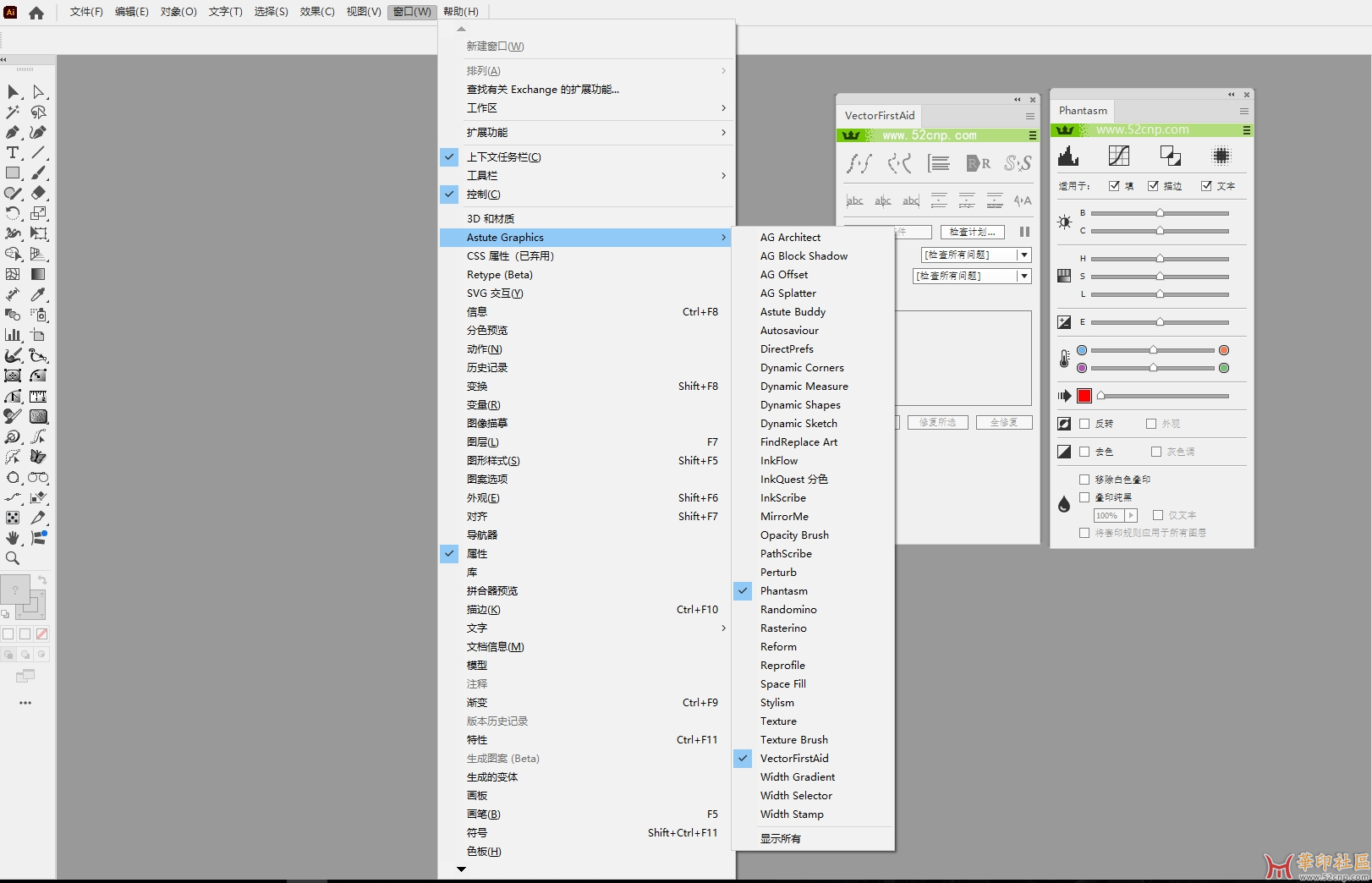Click VectorFirstAid change text size icon
The image size is (1372, 883).
pos(1023,200)
